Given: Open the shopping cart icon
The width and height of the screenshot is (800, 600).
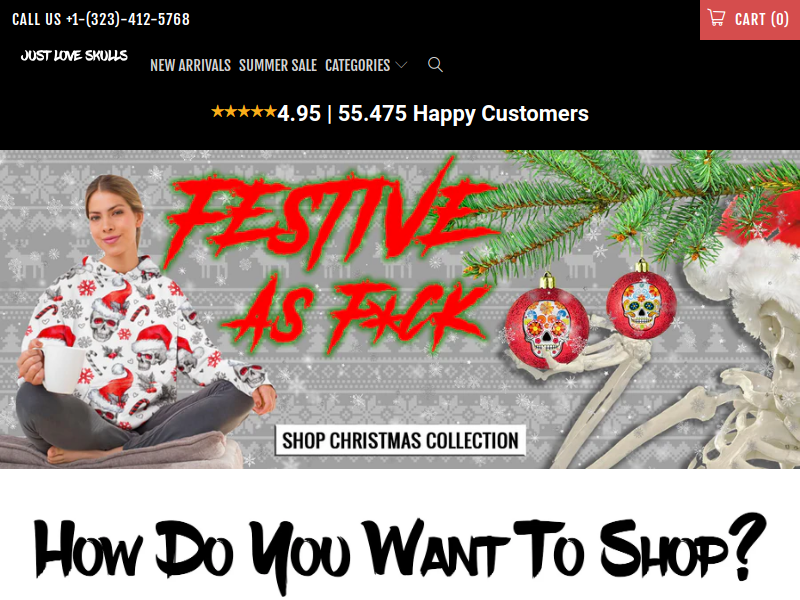Looking at the screenshot, I should [x=716, y=18].
